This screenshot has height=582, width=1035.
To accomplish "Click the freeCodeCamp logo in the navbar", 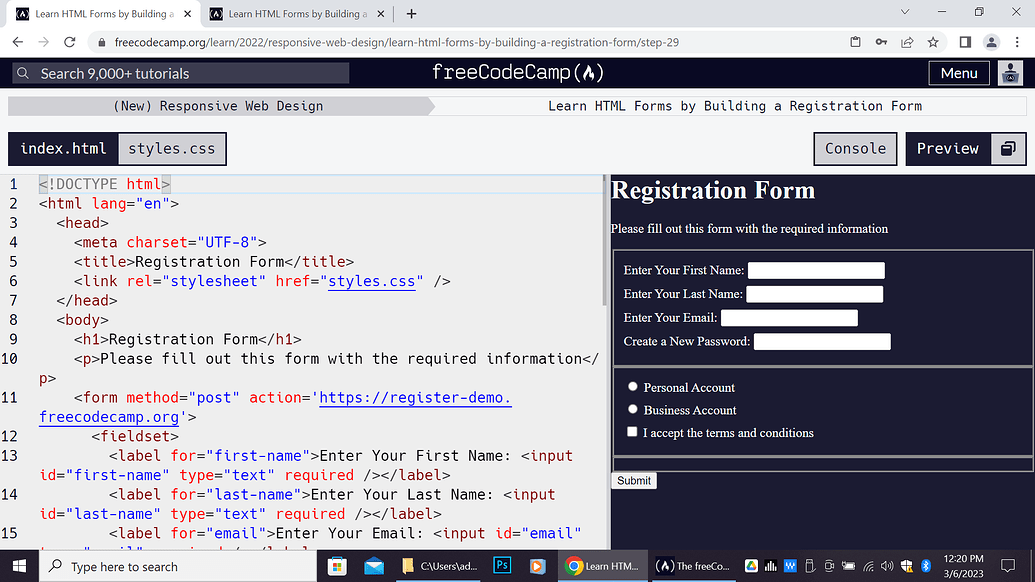I will [x=517, y=72].
